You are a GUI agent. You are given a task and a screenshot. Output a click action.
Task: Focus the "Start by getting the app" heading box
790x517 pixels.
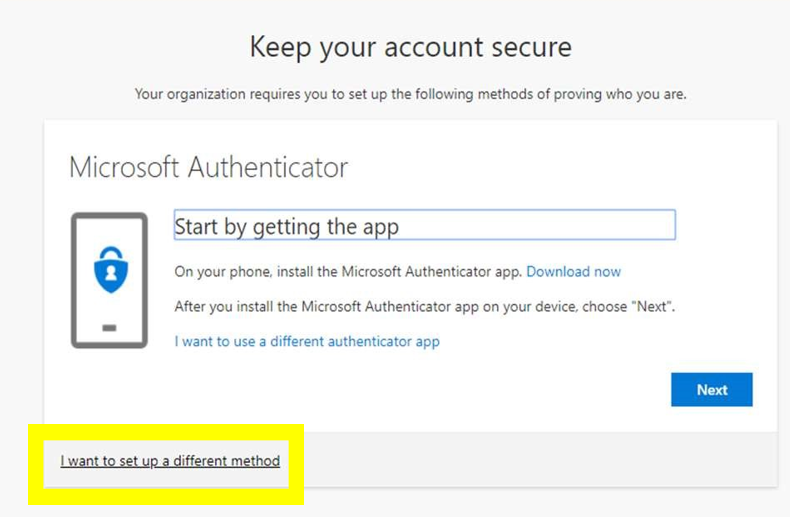click(424, 226)
